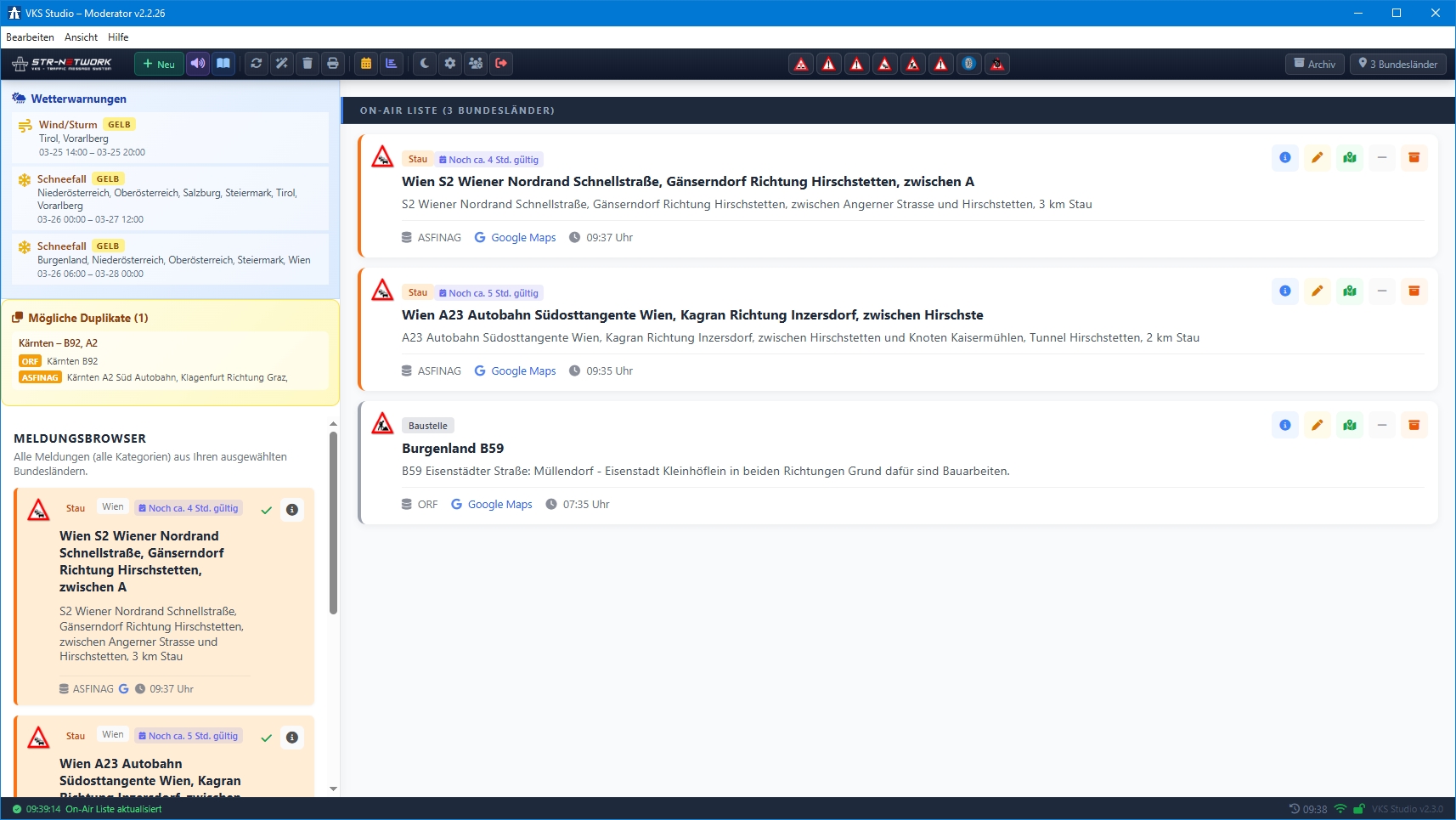Expand the Schneefall warning for Burgenland
This screenshot has width=1456, height=820.
coord(170,259)
